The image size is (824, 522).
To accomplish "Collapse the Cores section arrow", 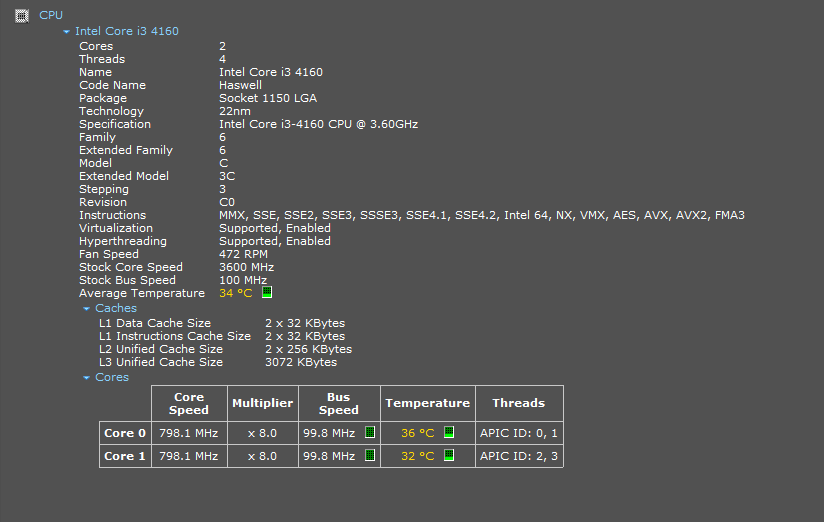I will click(x=87, y=377).
